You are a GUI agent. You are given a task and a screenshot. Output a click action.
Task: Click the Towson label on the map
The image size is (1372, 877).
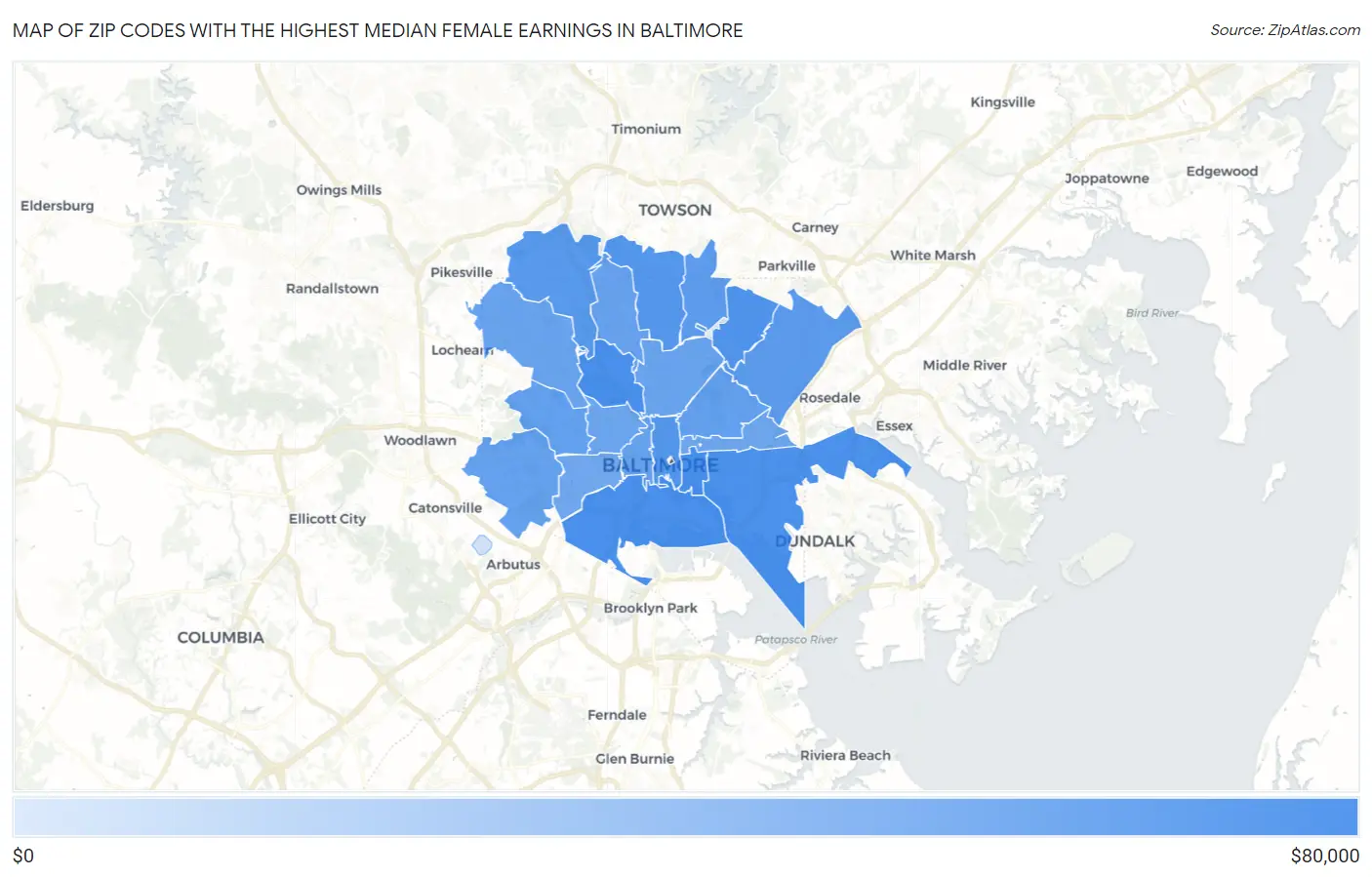[x=674, y=210]
